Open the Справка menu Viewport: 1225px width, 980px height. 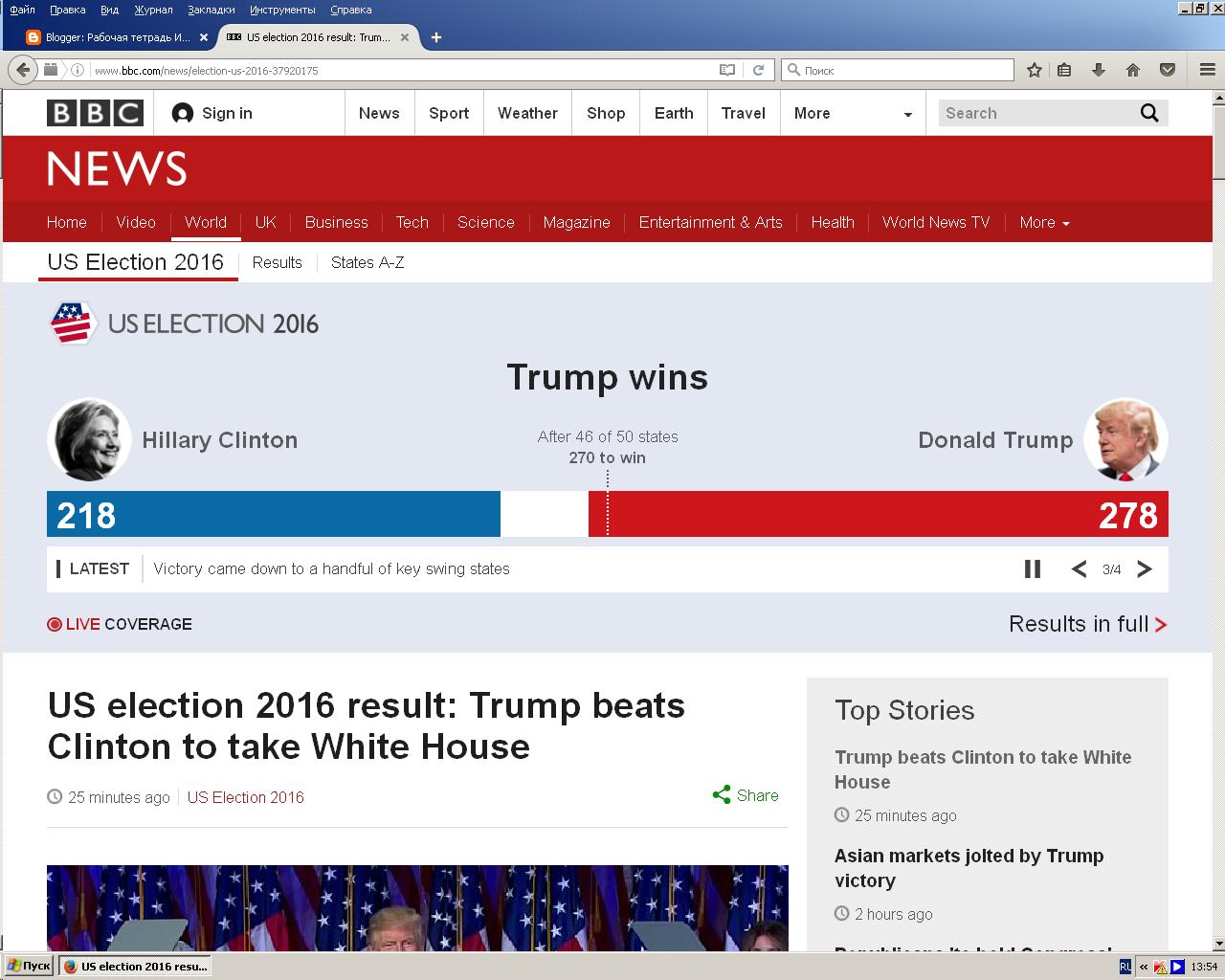(x=350, y=10)
